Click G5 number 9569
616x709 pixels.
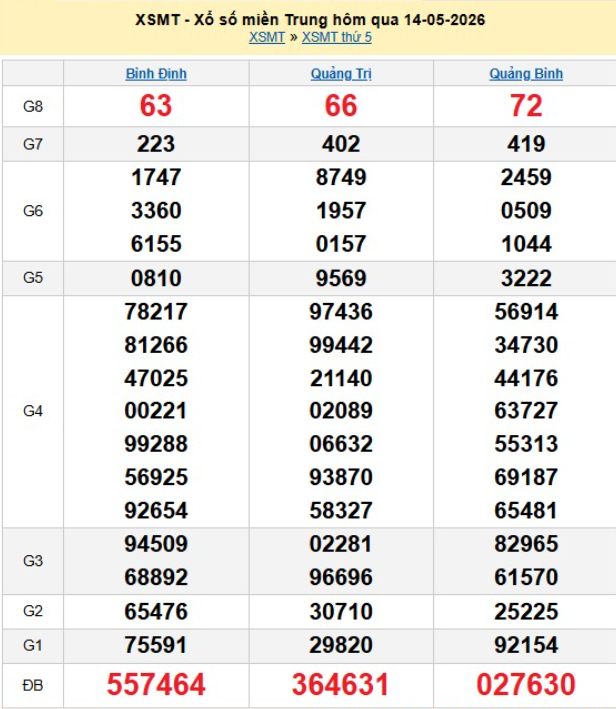341,278
